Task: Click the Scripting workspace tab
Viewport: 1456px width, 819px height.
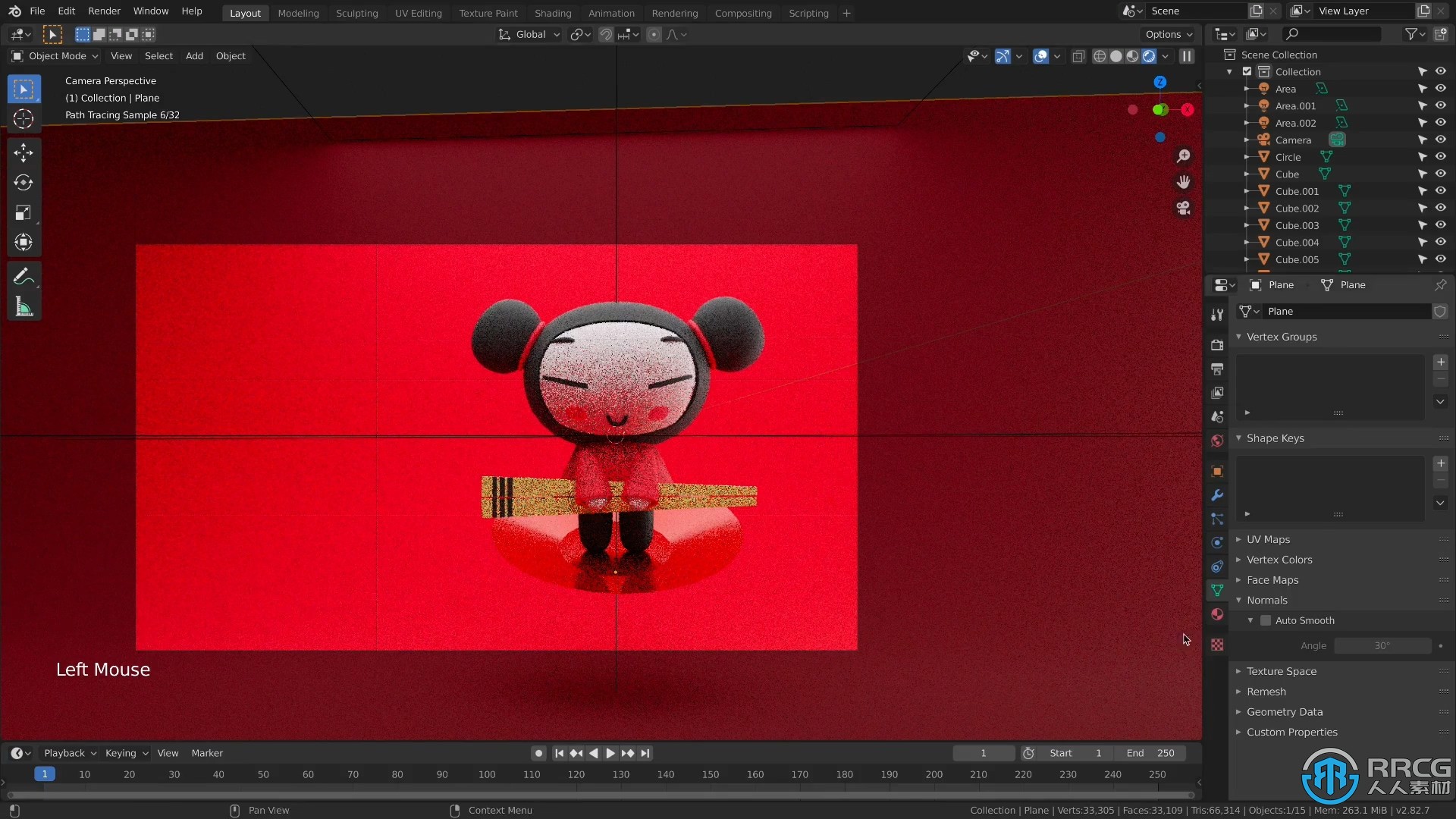Action: pos(808,12)
